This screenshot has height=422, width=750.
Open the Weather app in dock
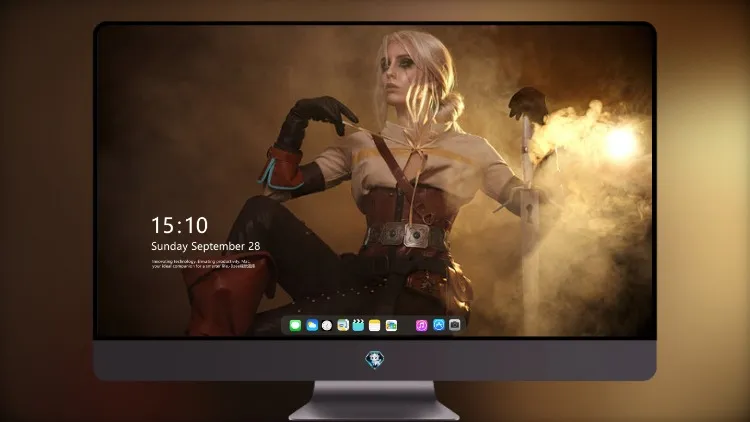click(x=312, y=325)
